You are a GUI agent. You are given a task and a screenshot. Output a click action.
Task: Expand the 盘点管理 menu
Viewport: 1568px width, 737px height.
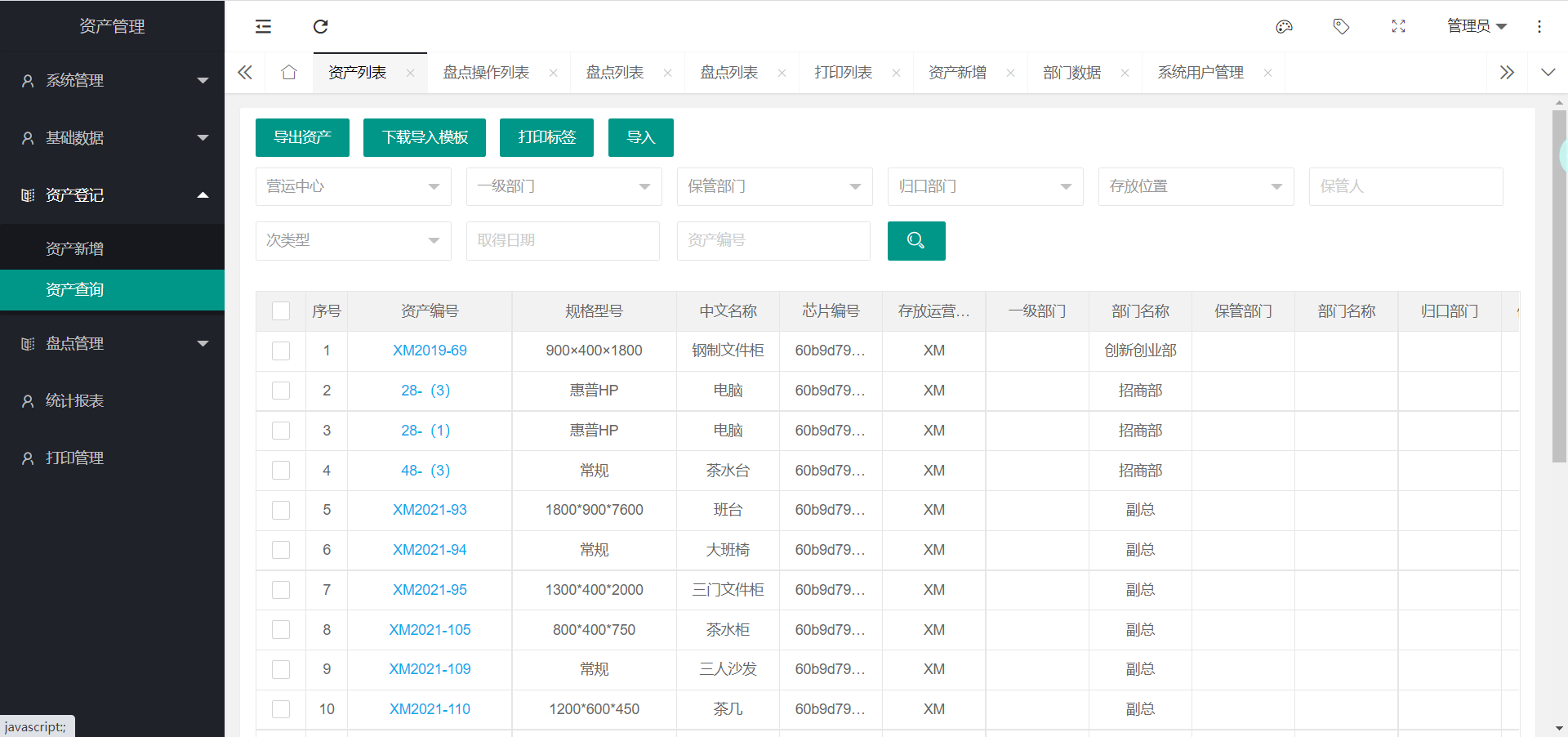(x=112, y=344)
